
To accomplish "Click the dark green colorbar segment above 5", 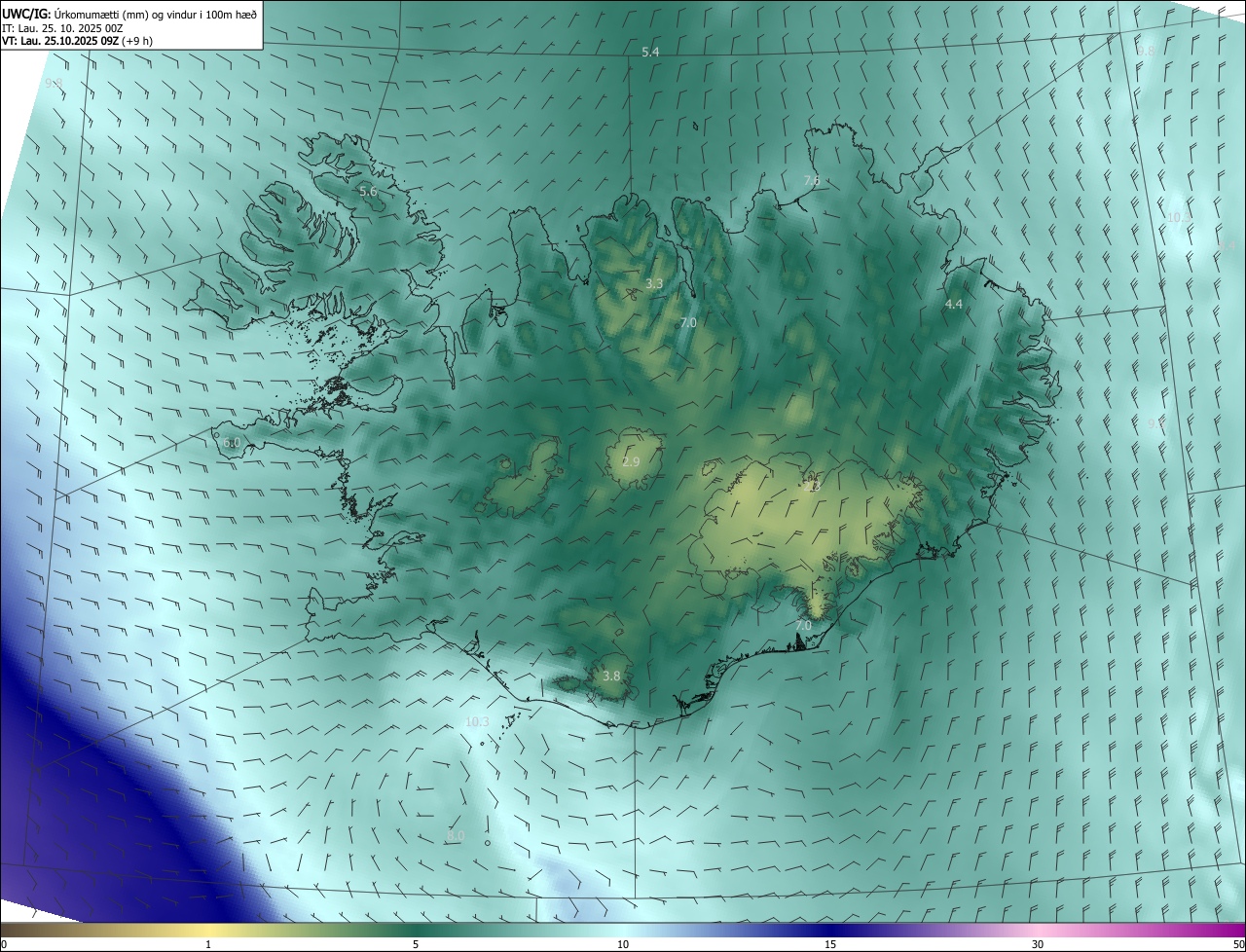I will (x=416, y=930).
